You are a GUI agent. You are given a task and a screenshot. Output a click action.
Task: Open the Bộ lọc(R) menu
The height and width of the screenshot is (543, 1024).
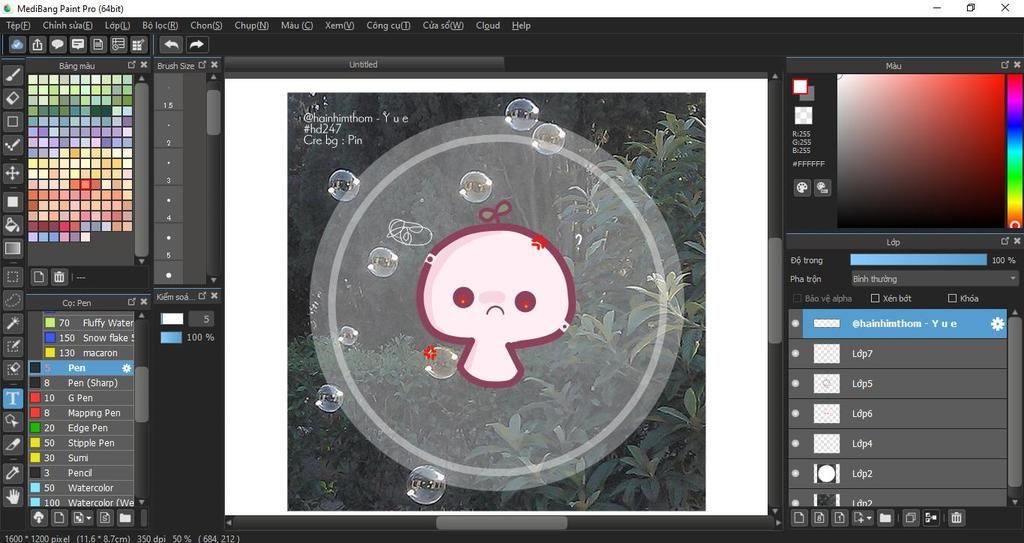[160, 25]
